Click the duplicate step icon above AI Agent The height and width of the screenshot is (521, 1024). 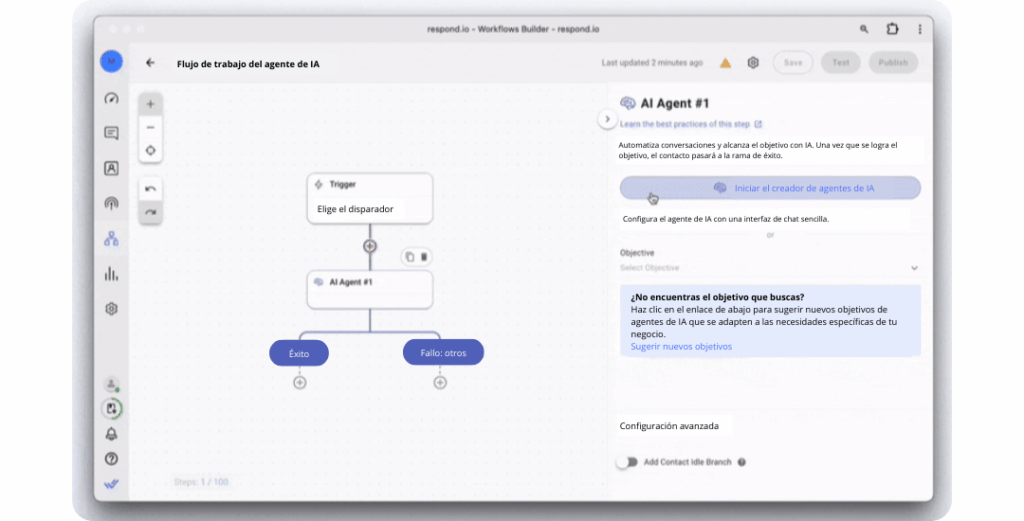coord(409,257)
